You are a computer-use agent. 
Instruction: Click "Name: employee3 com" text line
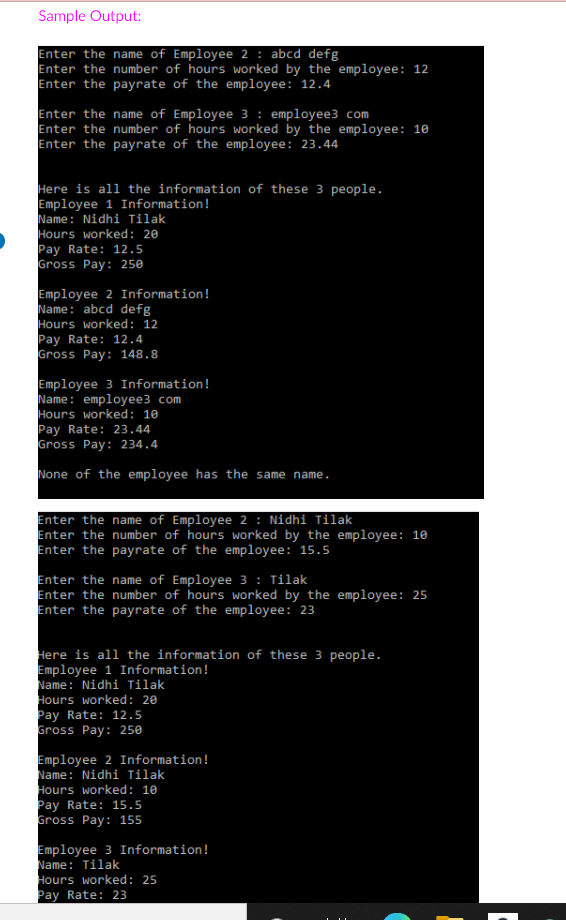(110, 400)
